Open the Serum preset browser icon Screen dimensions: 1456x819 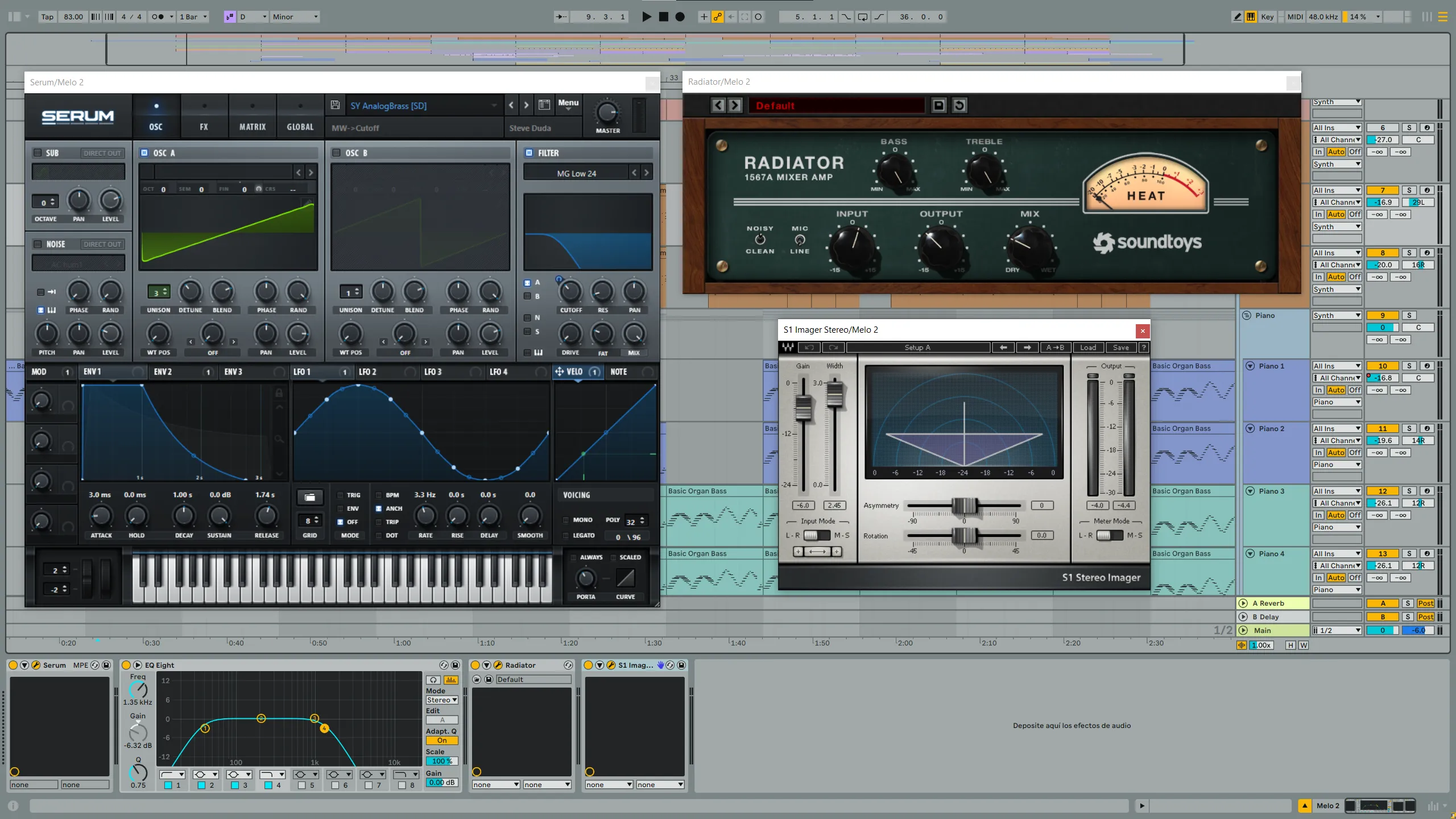(544, 105)
